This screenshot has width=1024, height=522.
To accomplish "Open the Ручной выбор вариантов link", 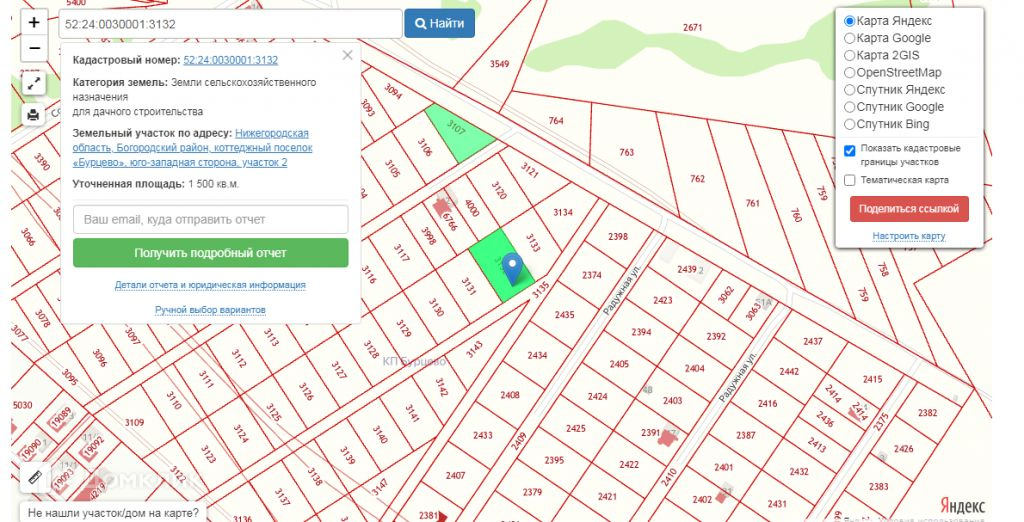I will pyautogui.click(x=210, y=310).
